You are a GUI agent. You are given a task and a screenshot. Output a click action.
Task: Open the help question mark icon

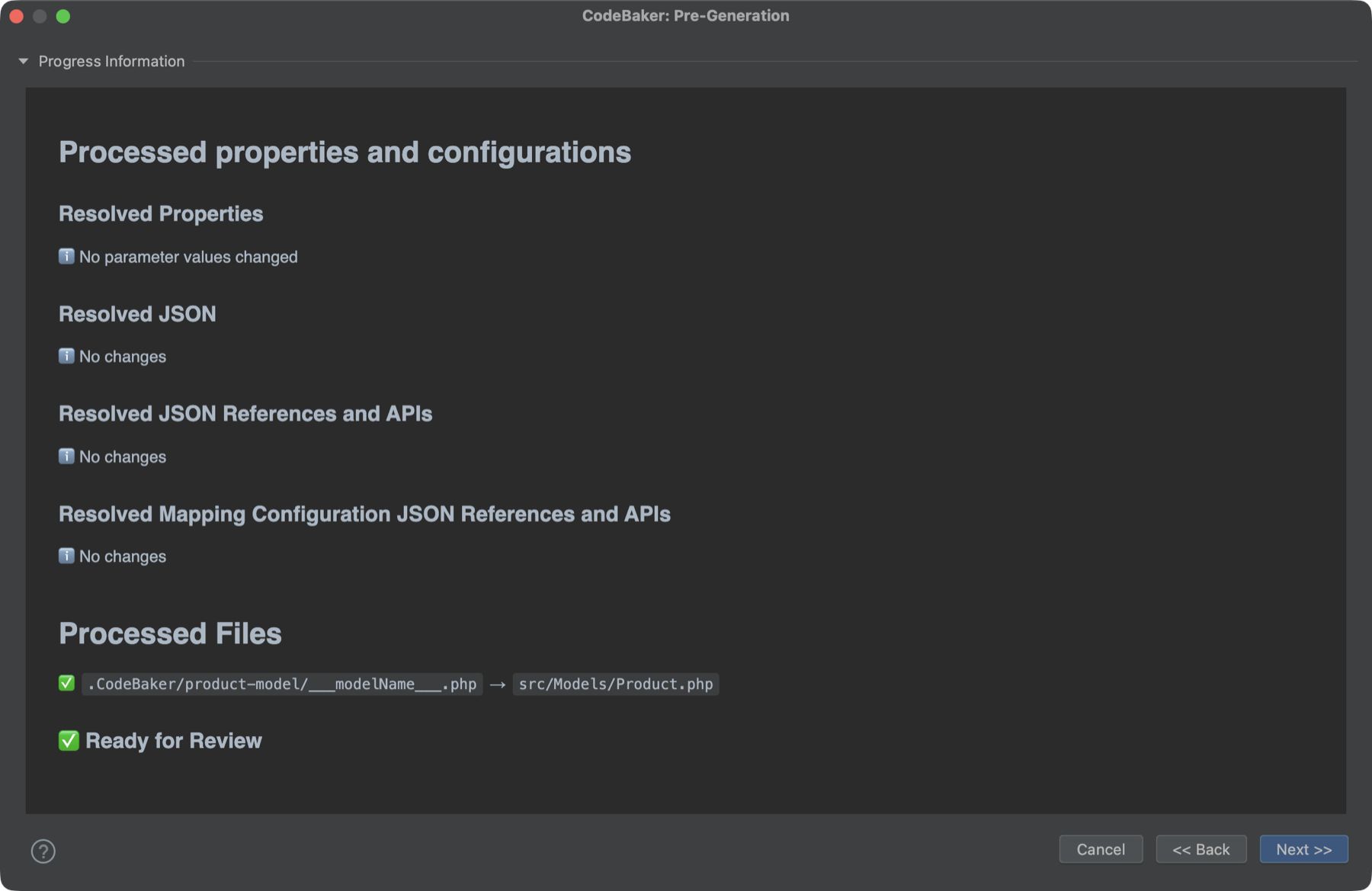[43, 851]
